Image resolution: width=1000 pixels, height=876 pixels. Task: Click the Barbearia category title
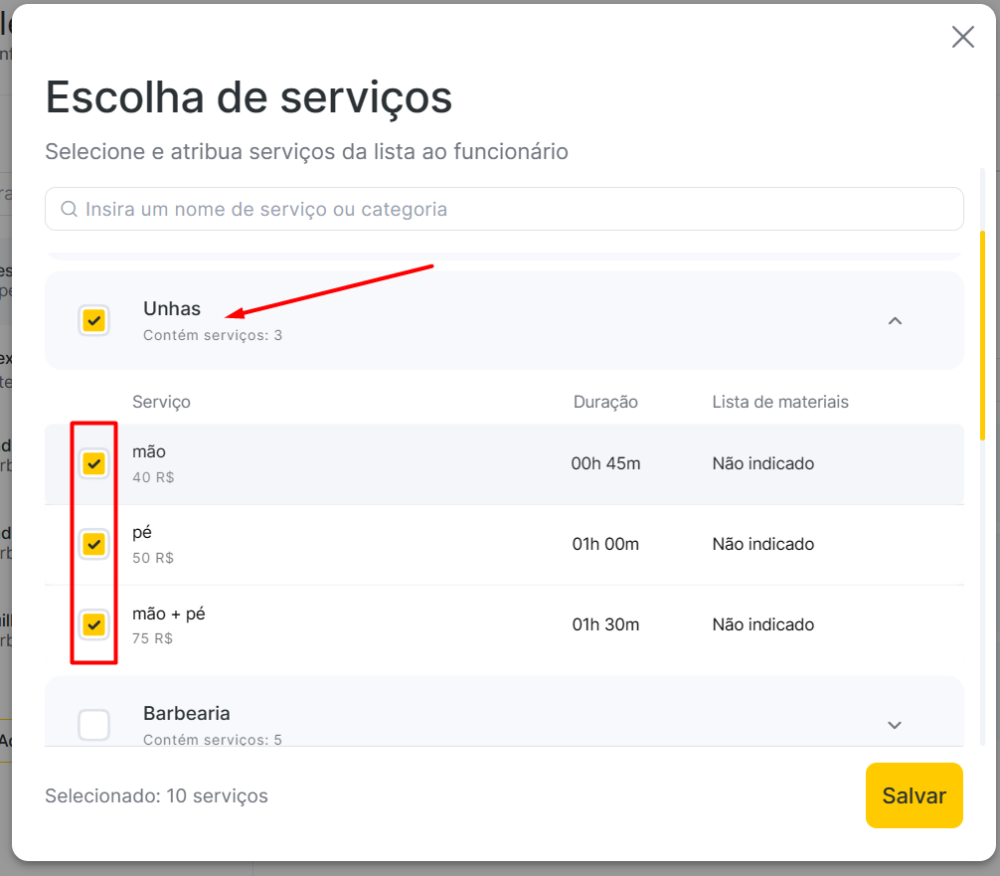point(186,713)
